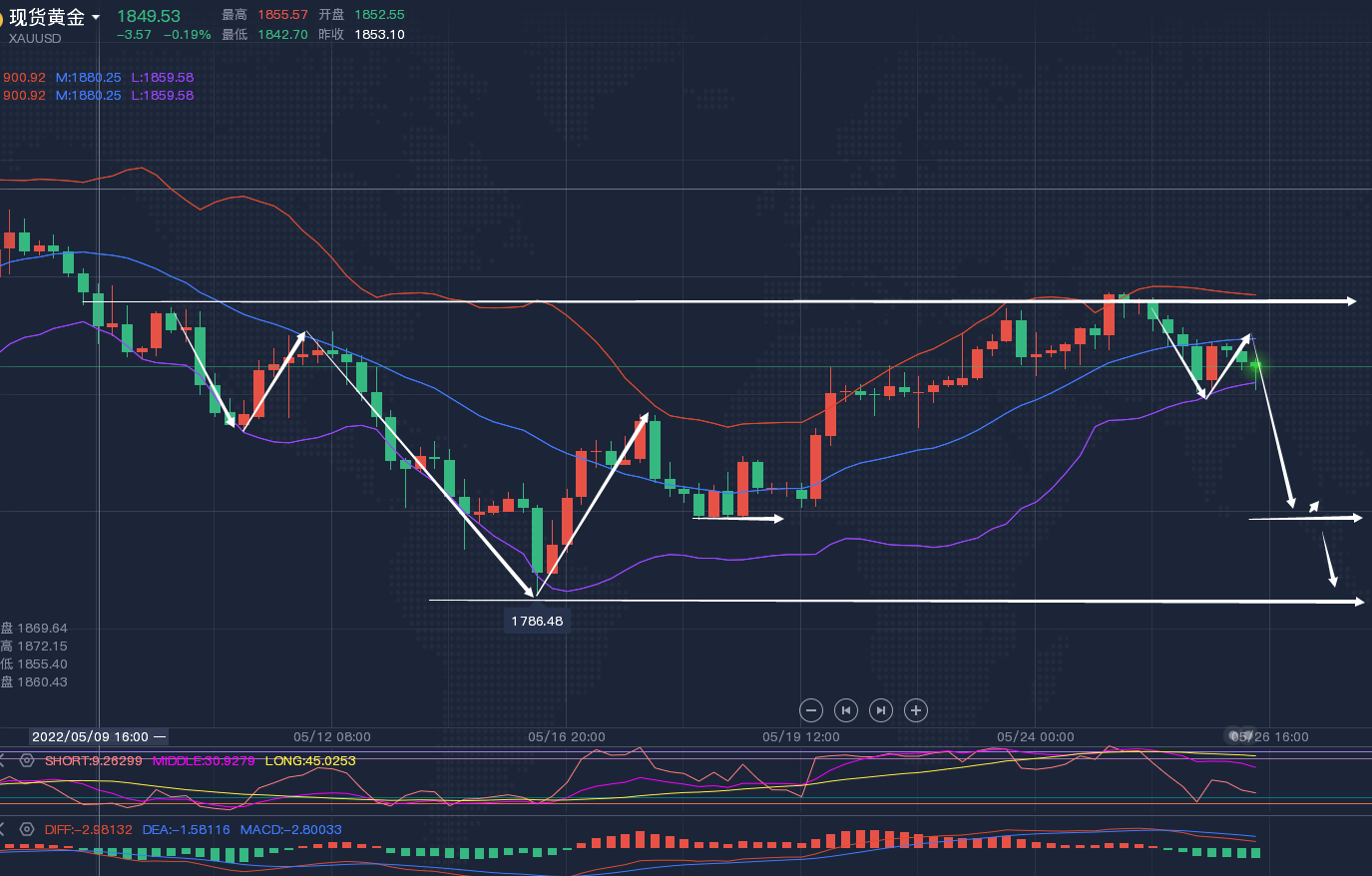The height and width of the screenshot is (876, 1372).
Task: Zoom out chart with the minus button
Action: (811, 710)
